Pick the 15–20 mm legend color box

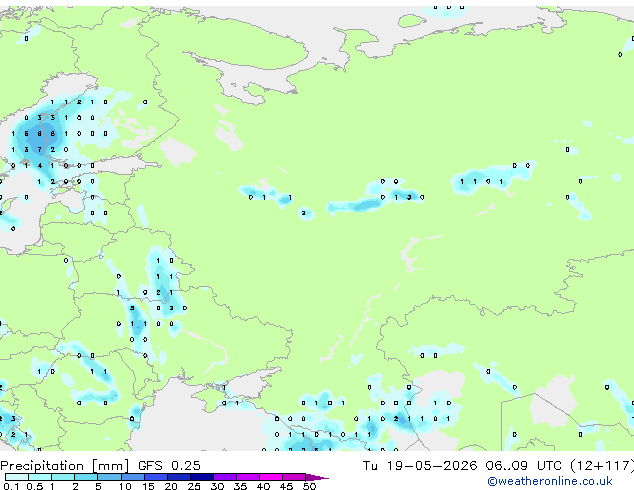pos(156,477)
